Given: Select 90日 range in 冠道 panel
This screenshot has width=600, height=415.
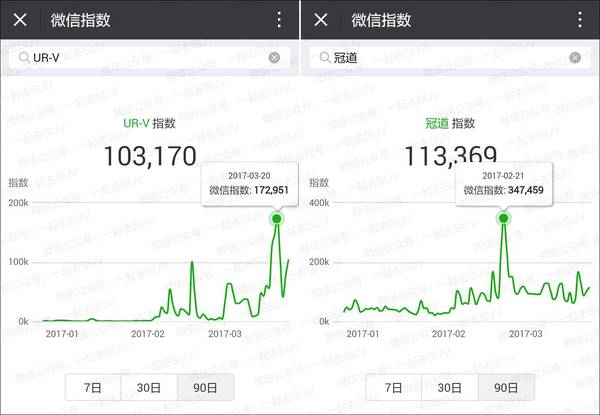Looking at the screenshot, I should pos(506,387).
